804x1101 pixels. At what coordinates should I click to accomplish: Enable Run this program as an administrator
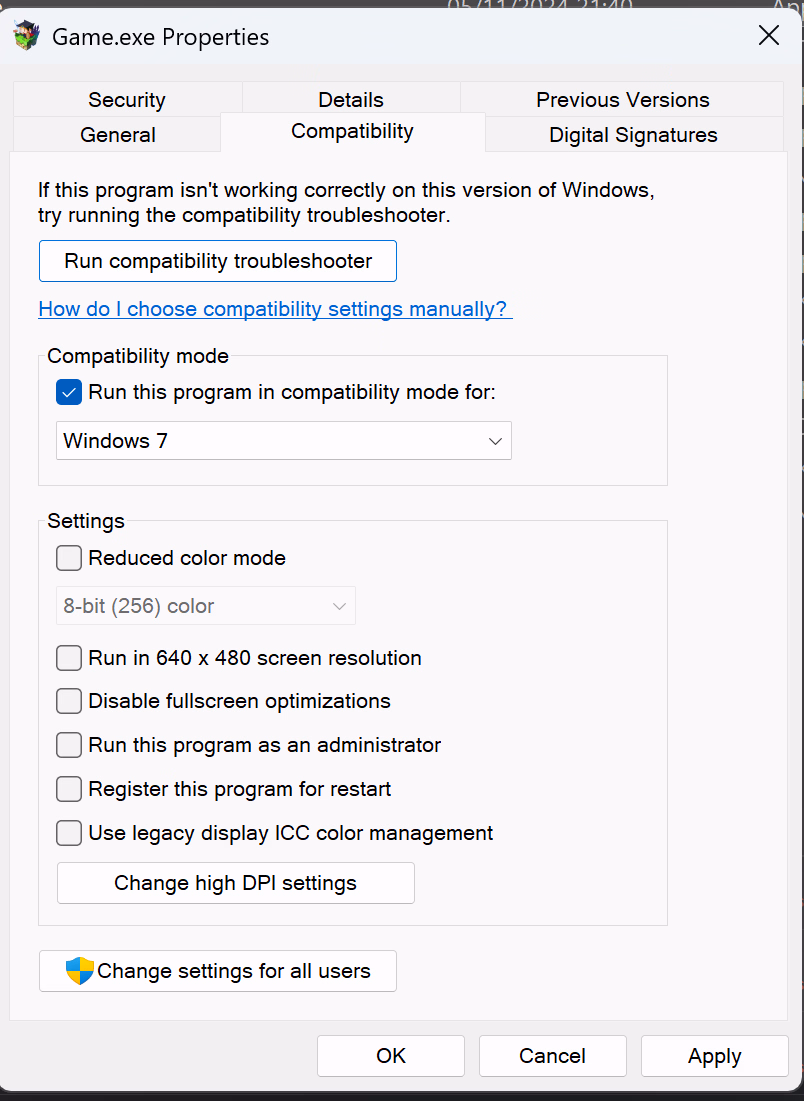(x=69, y=745)
